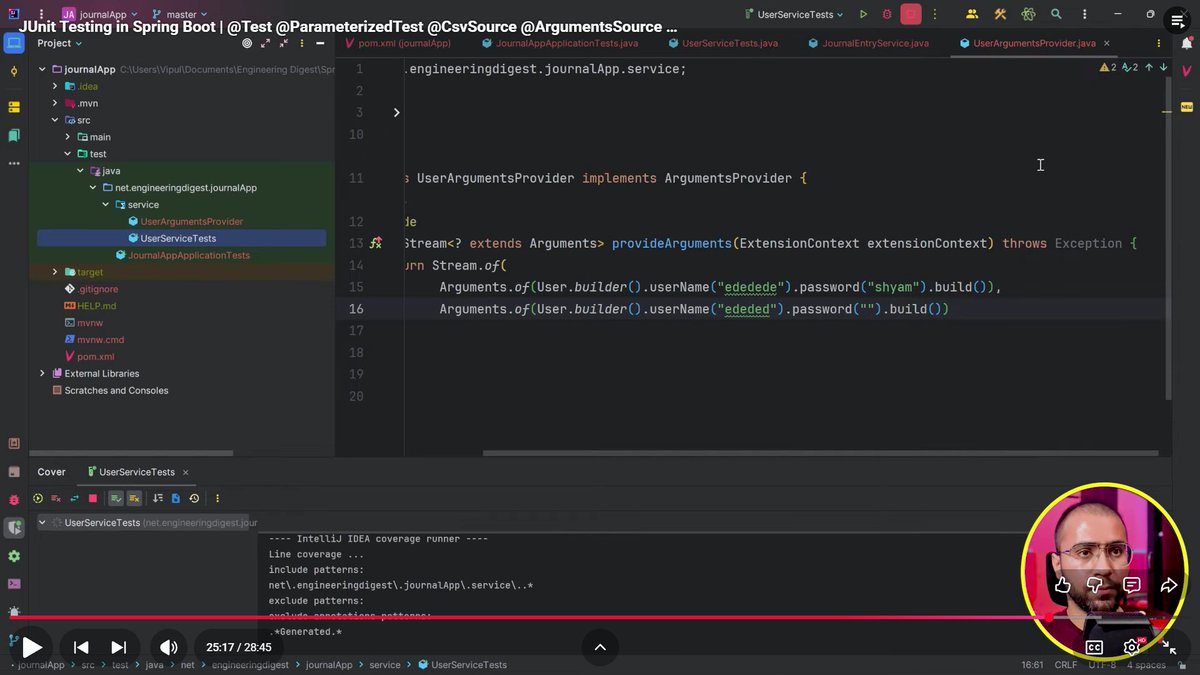Open Search Everywhere with the magnifier icon
Image resolution: width=1200 pixels, height=675 pixels.
click(1054, 14)
